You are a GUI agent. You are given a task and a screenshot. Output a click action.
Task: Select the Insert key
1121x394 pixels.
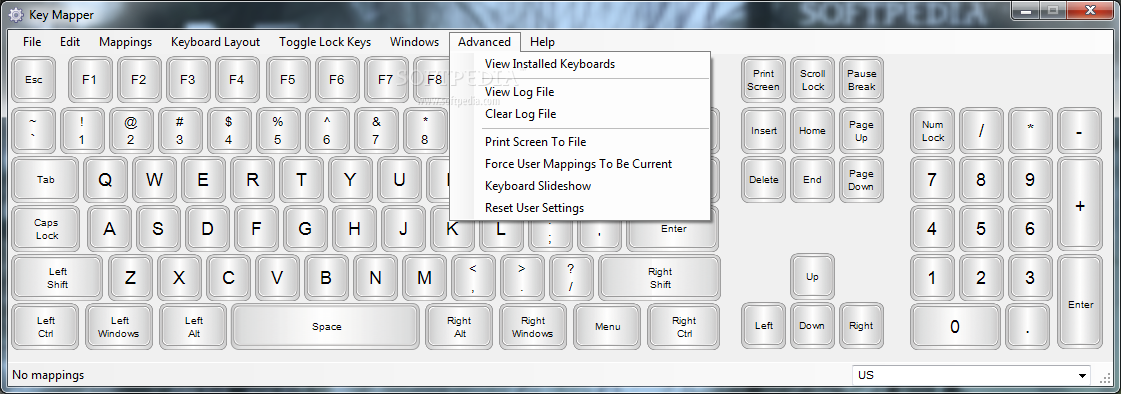[764, 131]
